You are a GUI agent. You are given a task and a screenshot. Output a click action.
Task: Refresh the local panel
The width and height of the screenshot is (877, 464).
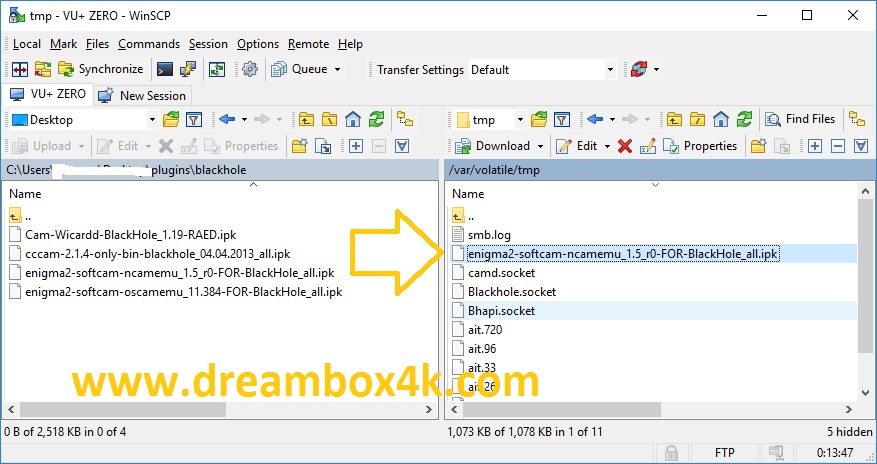(x=376, y=119)
